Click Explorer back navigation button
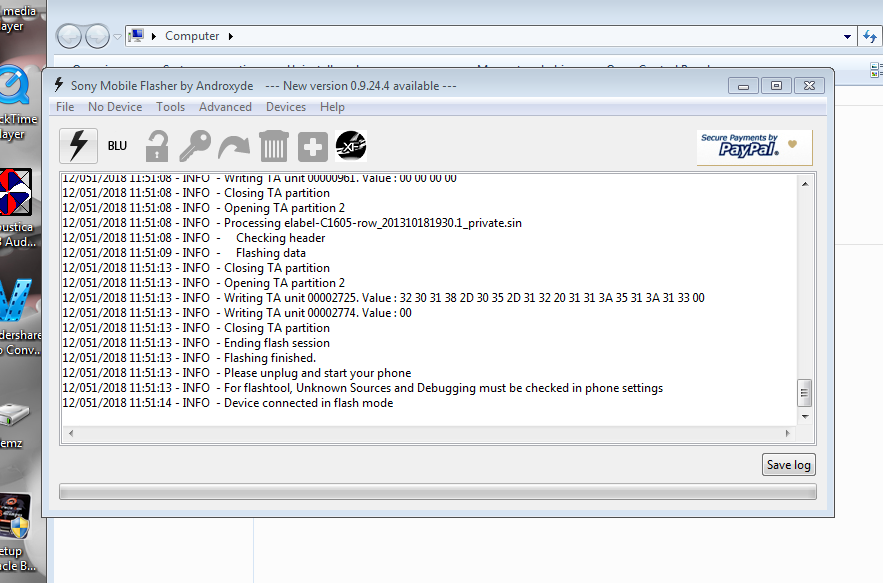 coord(69,37)
